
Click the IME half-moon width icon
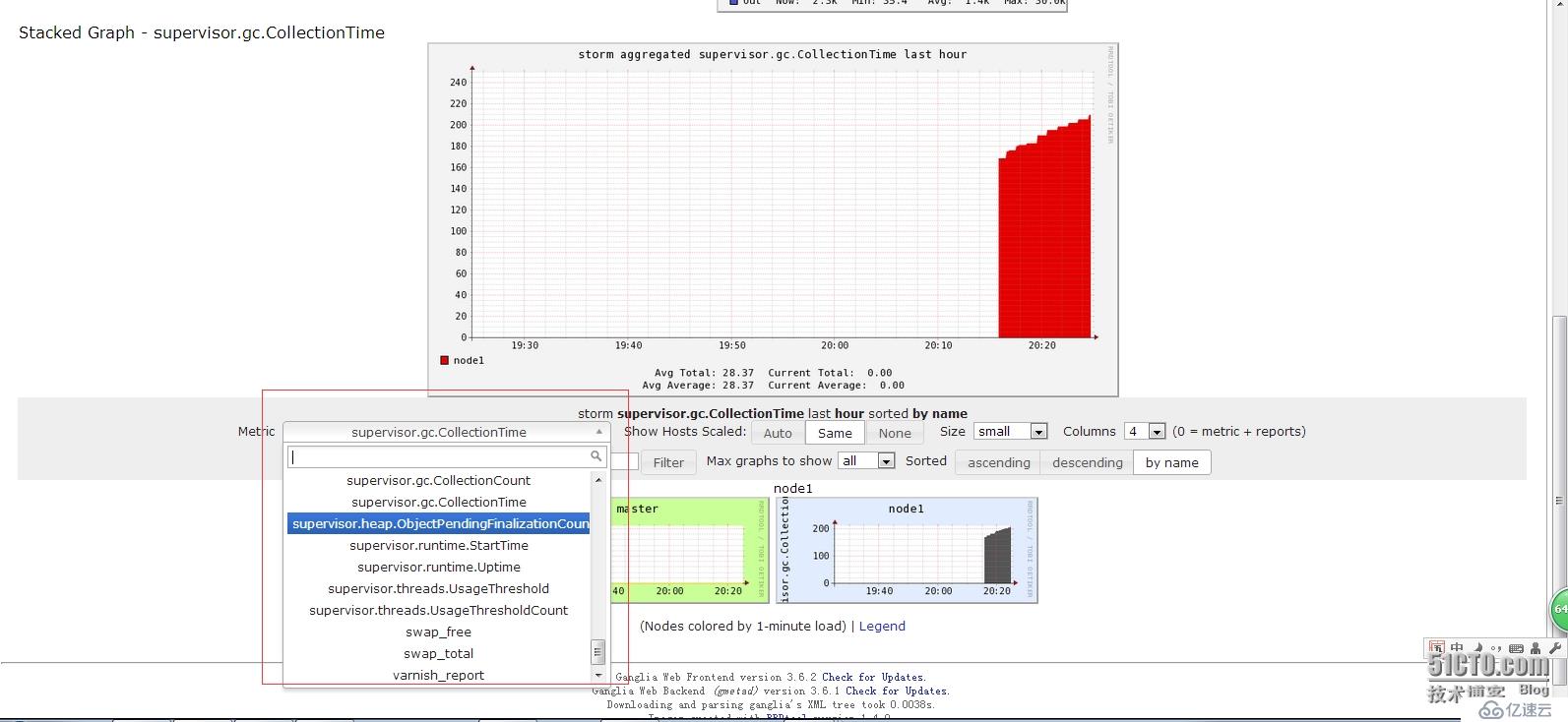pos(1477,648)
